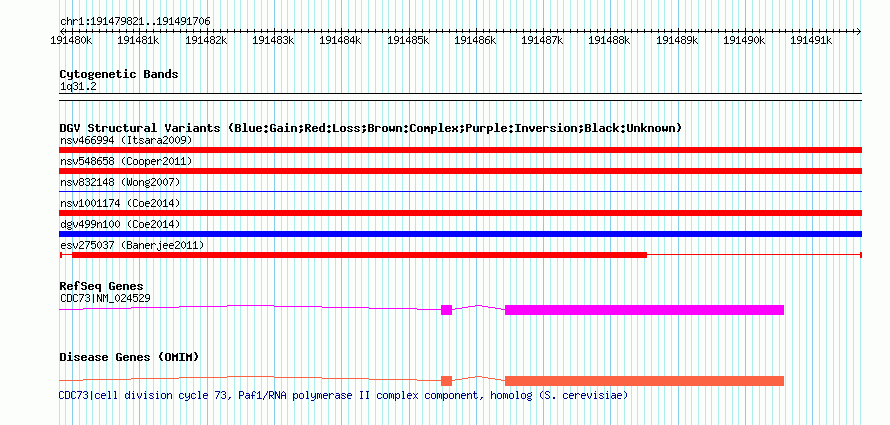
Task: Click the esv275037 (Banerjee2011) label
Action: pos(132,245)
